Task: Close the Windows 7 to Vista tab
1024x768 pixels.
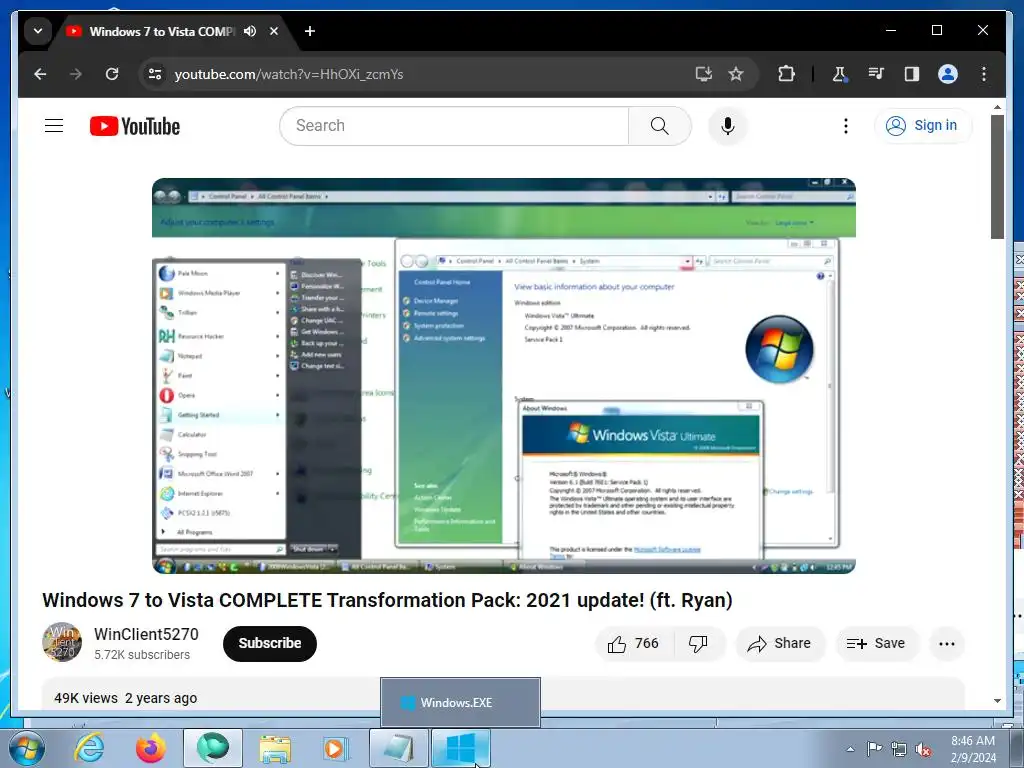Action: pos(274,31)
